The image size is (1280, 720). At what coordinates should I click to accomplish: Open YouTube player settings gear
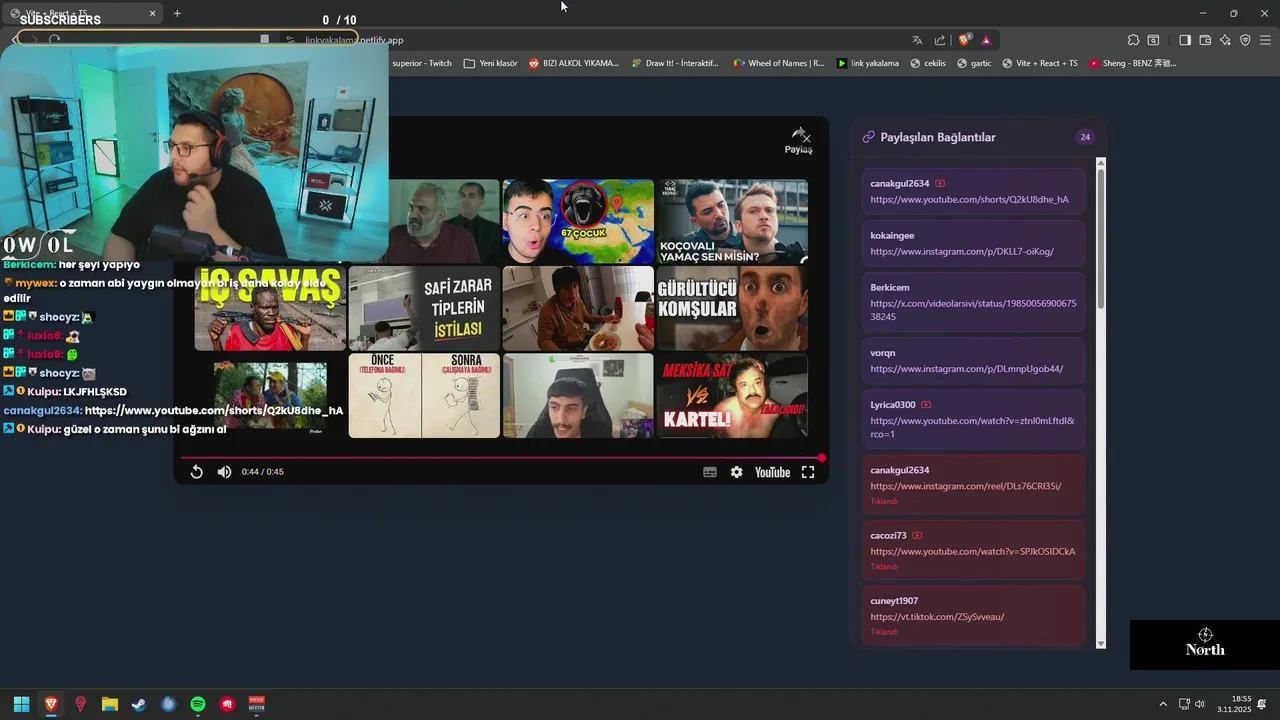(737, 472)
